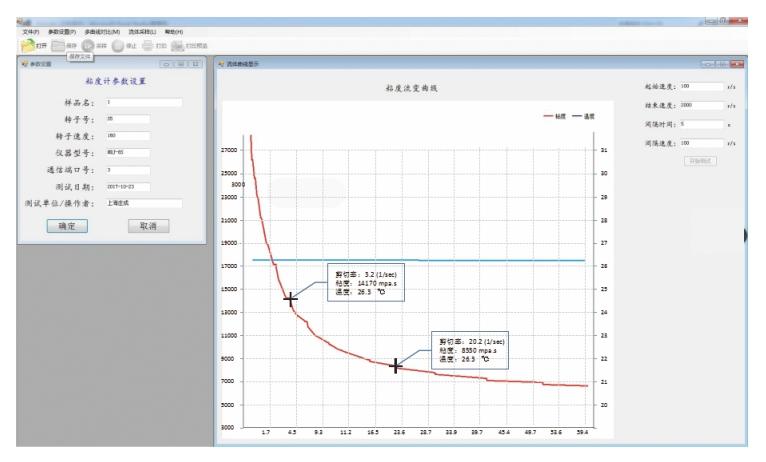This screenshot has width=766, height=462.
Task: Click the 8550 mpa.s data tooltip
Action: pyautogui.click(x=470, y=351)
